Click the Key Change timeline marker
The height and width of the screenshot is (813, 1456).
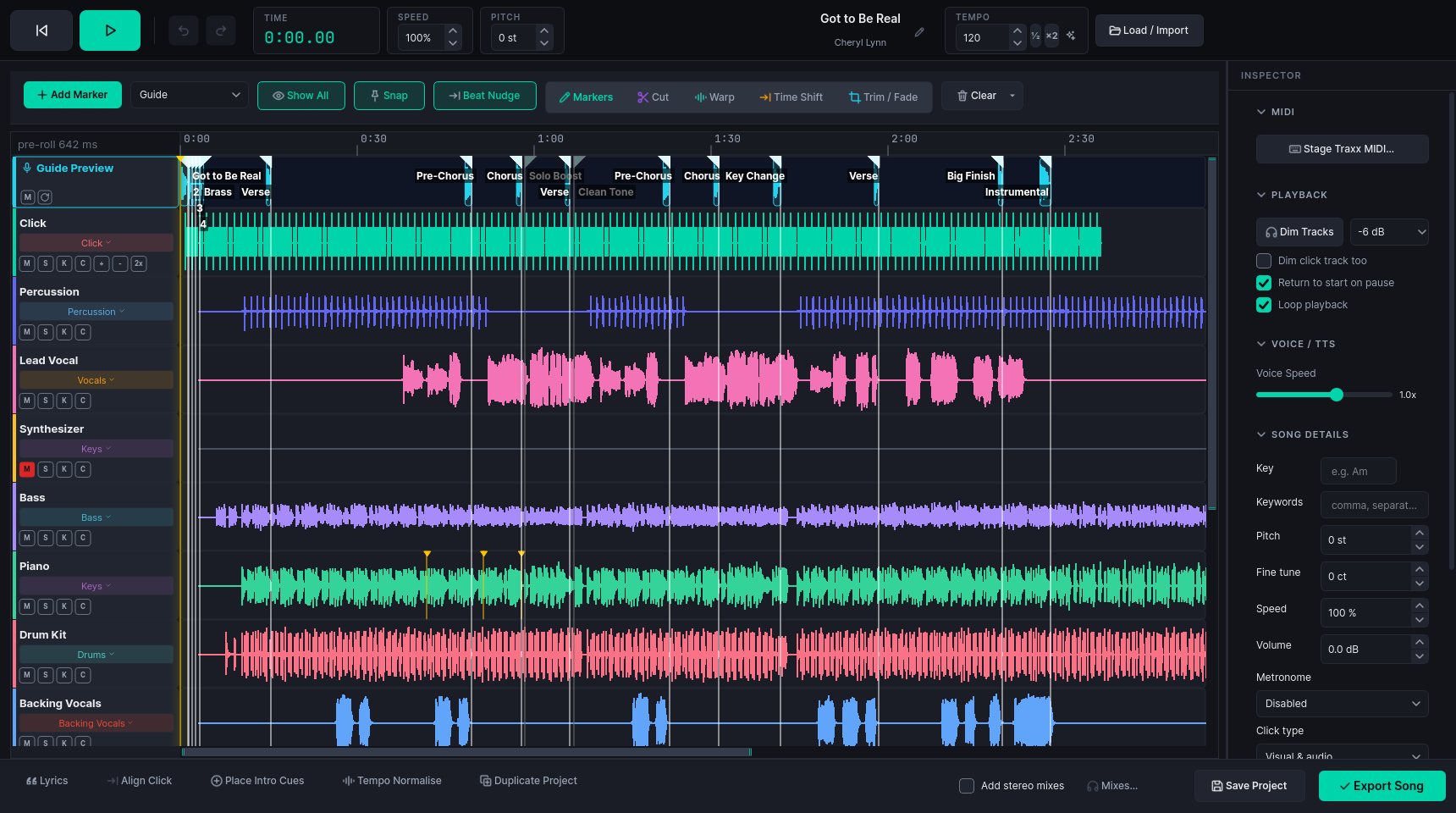[755, 176]
